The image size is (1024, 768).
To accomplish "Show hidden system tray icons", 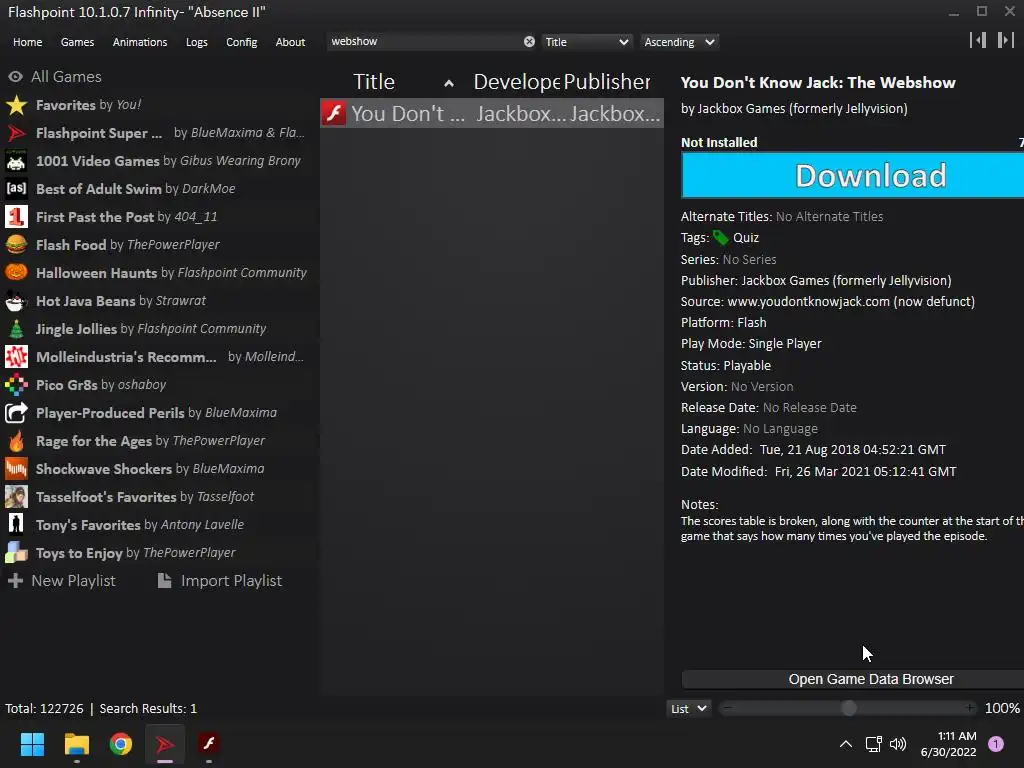I will coord(846,744).
